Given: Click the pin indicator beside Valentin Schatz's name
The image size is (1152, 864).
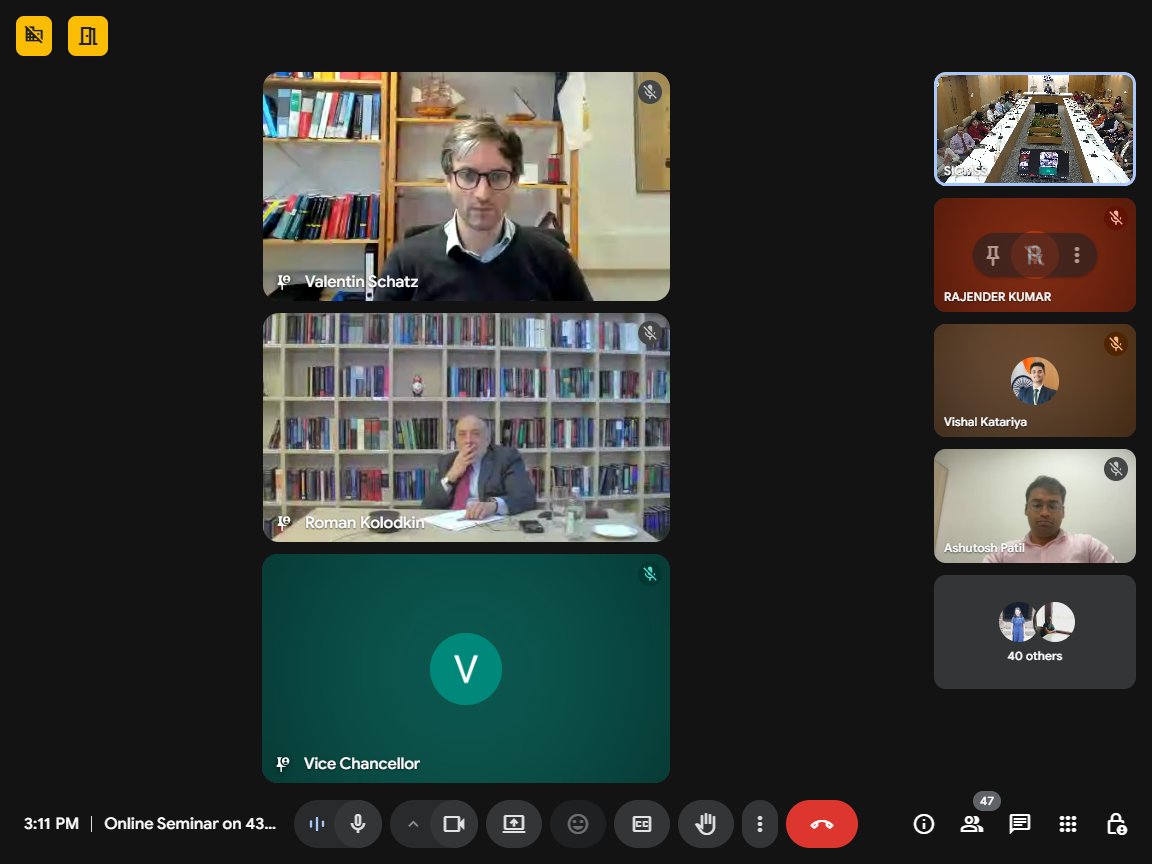Looking at the screenshot, I should point(284,281).
